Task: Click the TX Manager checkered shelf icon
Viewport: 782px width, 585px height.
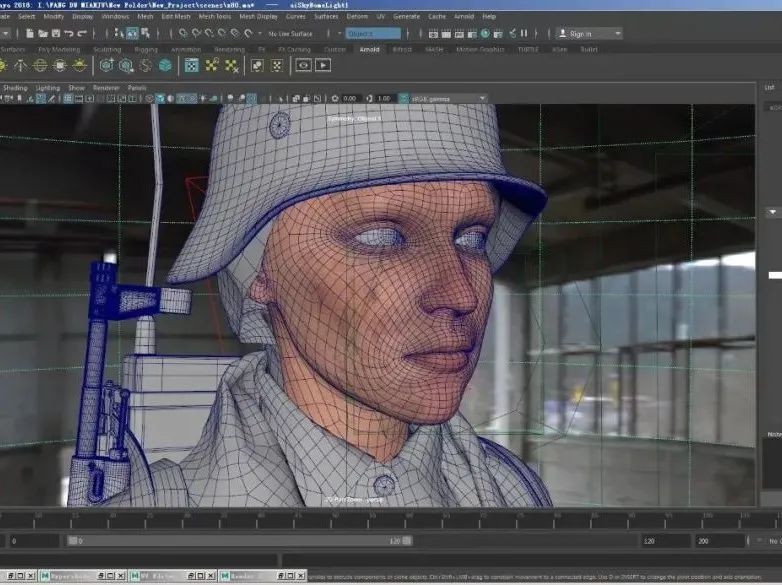Action: click(190, 65)
